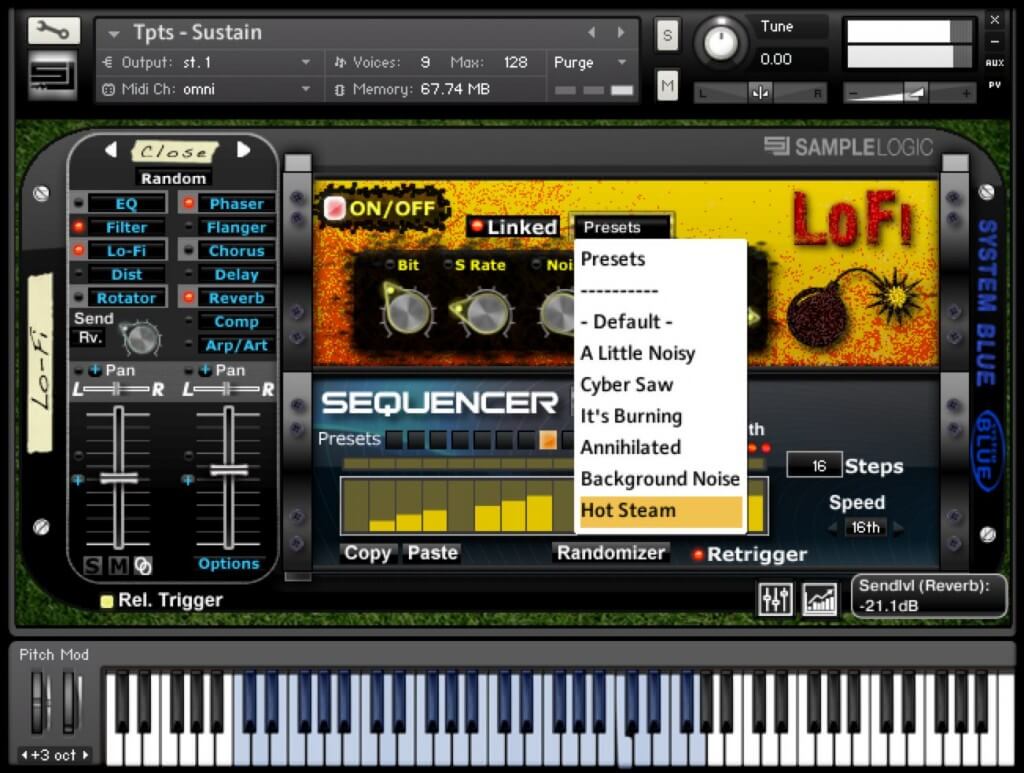Increase speed with right arrow
Image resolution: width=1024 pixels, height=773 pixels.
[898, 528]
